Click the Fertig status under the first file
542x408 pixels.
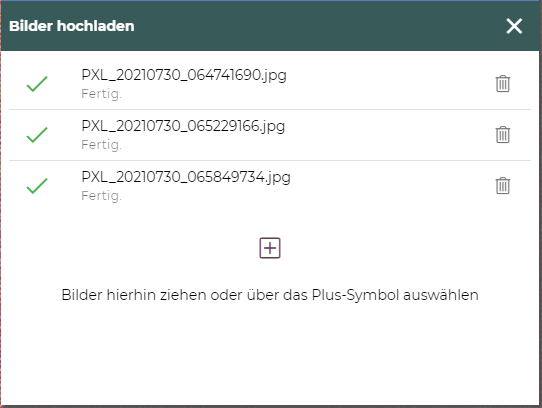[102, 94]
